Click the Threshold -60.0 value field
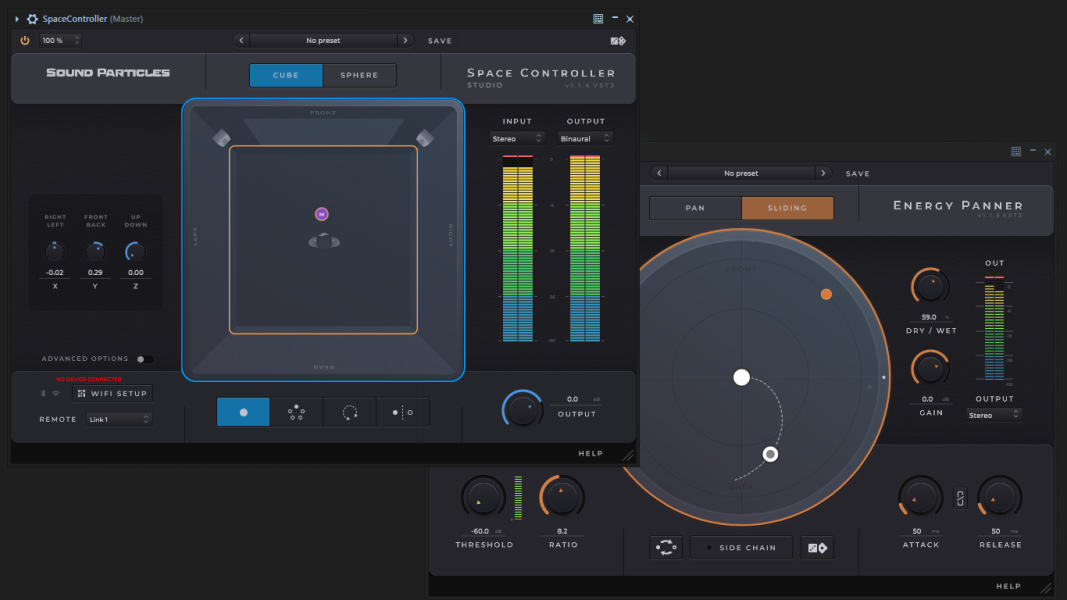Screen dimensions: 1067x600 (x=480, y=531)
